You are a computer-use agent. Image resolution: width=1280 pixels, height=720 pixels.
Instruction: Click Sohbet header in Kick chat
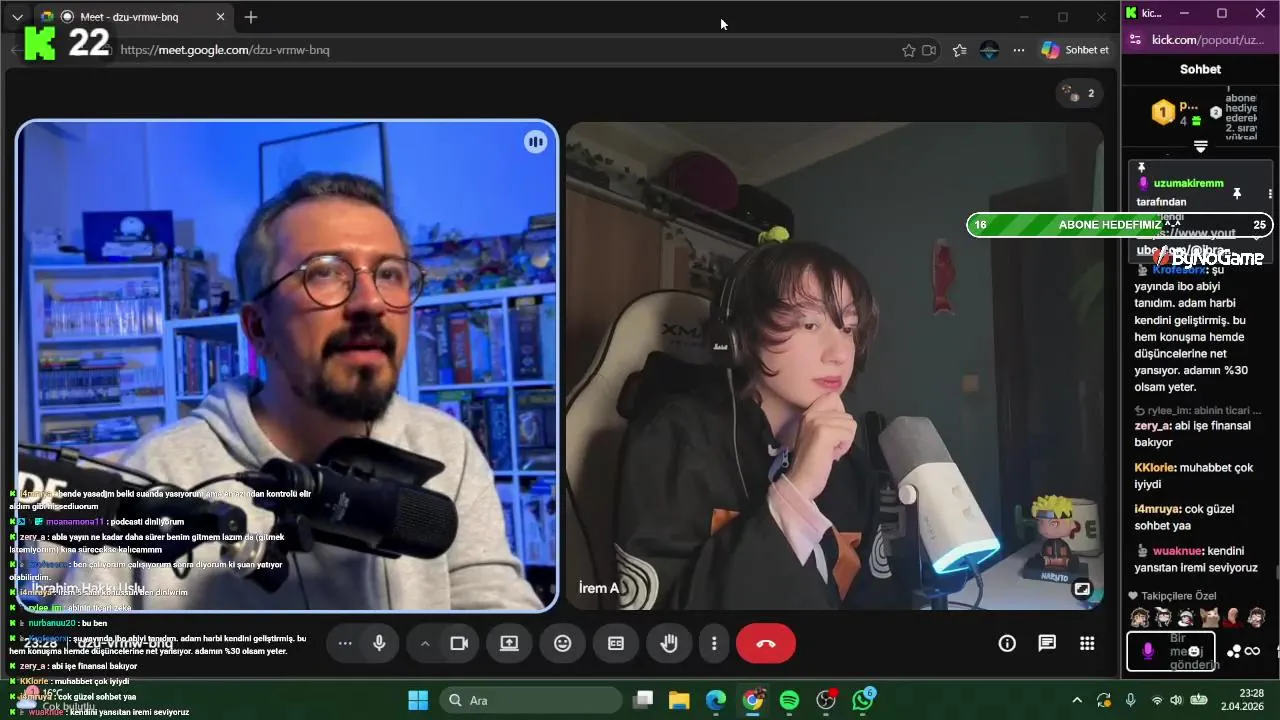[1200, 69]
